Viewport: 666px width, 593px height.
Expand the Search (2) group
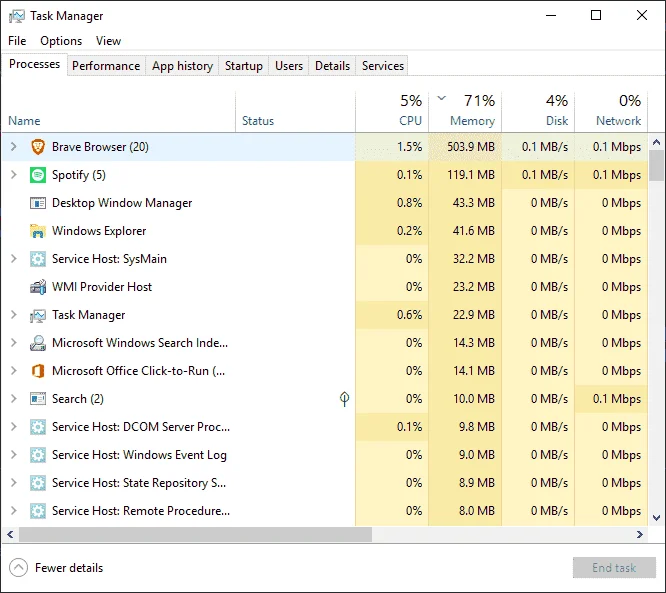pyautogui.click(x=14, y=399)
